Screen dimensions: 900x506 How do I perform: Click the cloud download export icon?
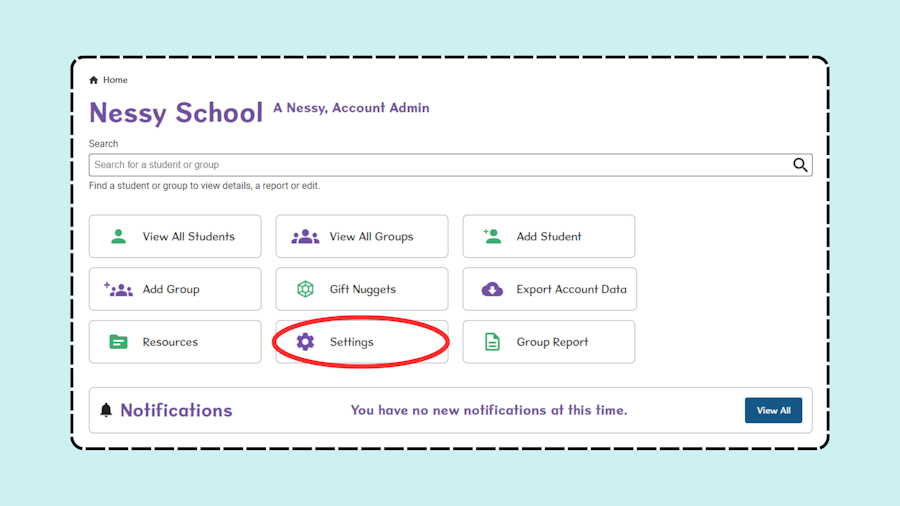click(x=492, y=289)
